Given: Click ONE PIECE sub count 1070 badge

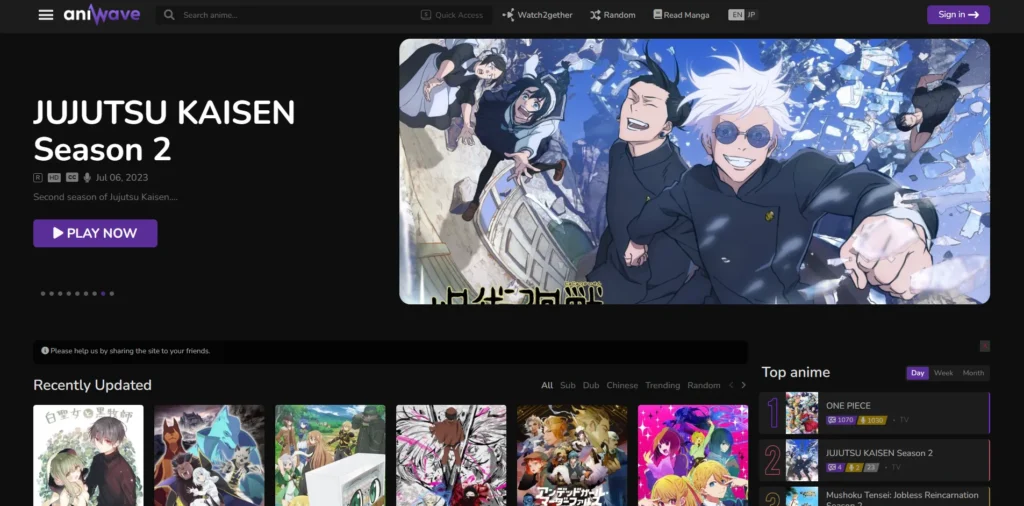Looking at the screenshot, I should 840,420.
